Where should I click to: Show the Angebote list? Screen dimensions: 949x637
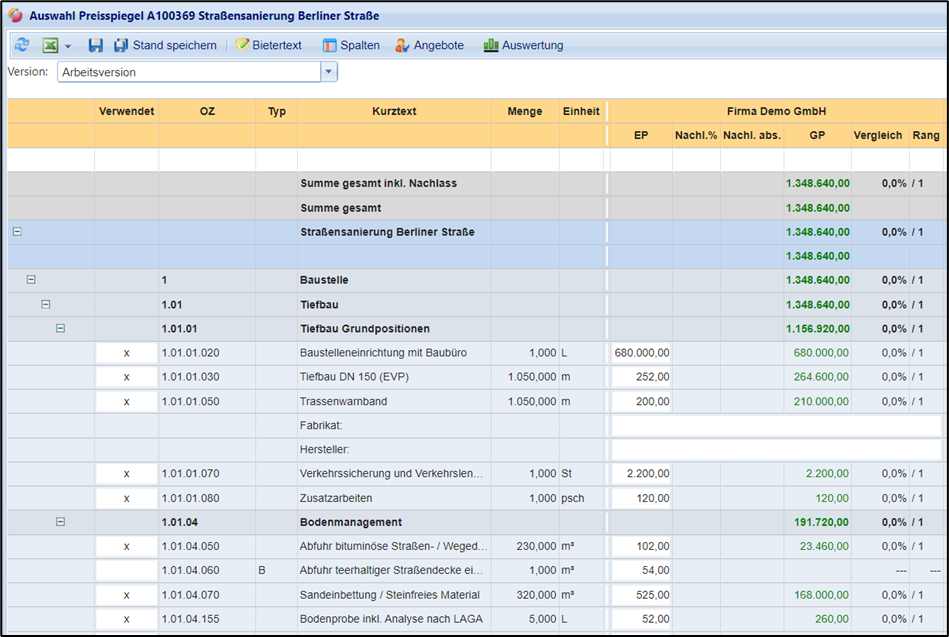click(429, 45)
